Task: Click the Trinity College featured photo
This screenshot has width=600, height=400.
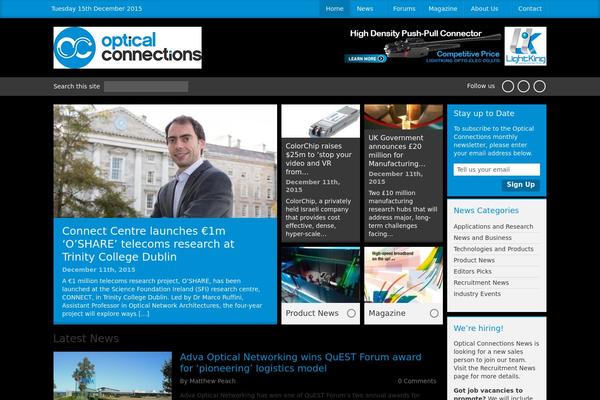Action: 165,161
